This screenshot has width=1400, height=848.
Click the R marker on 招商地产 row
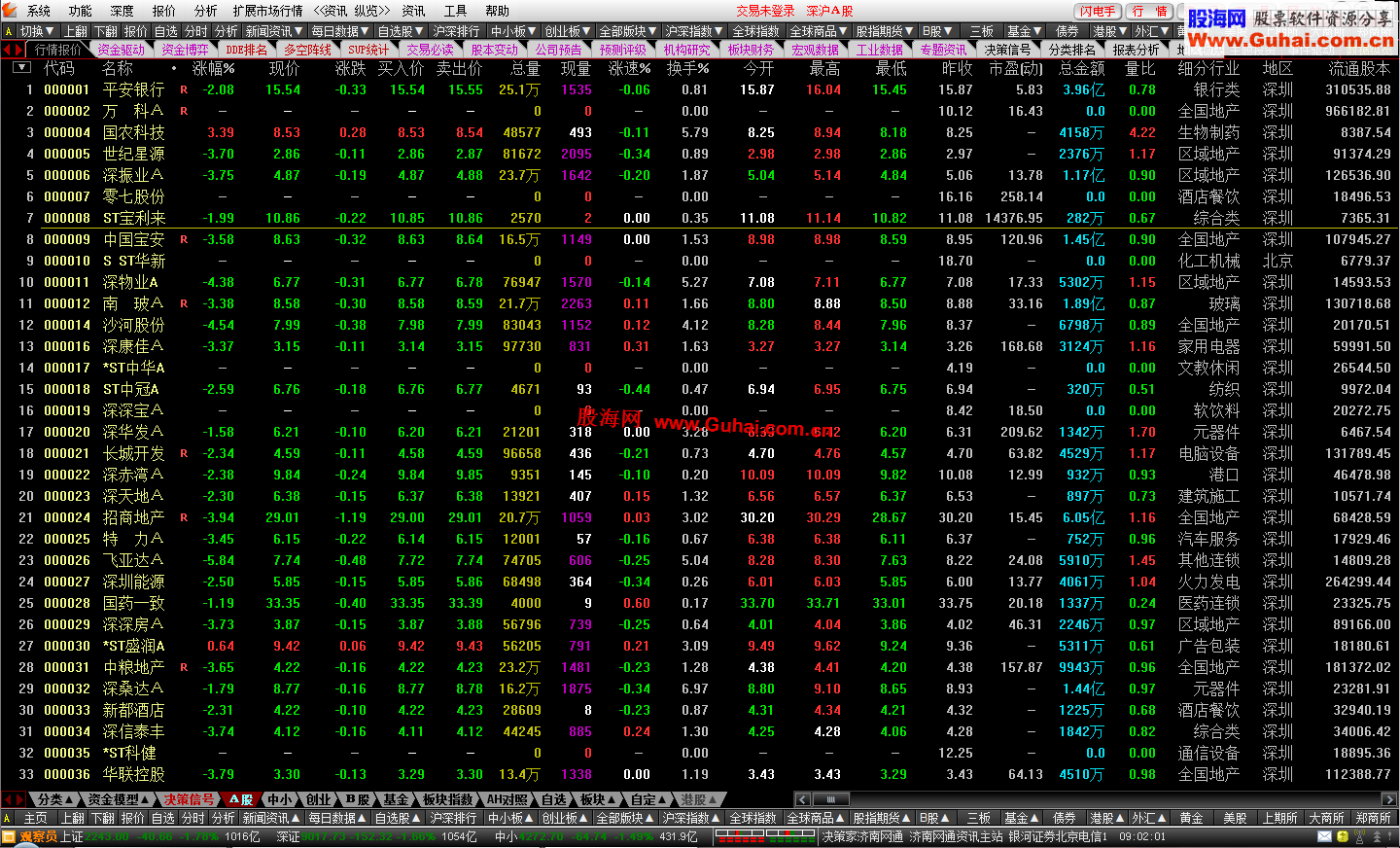(x=184, y=517)
